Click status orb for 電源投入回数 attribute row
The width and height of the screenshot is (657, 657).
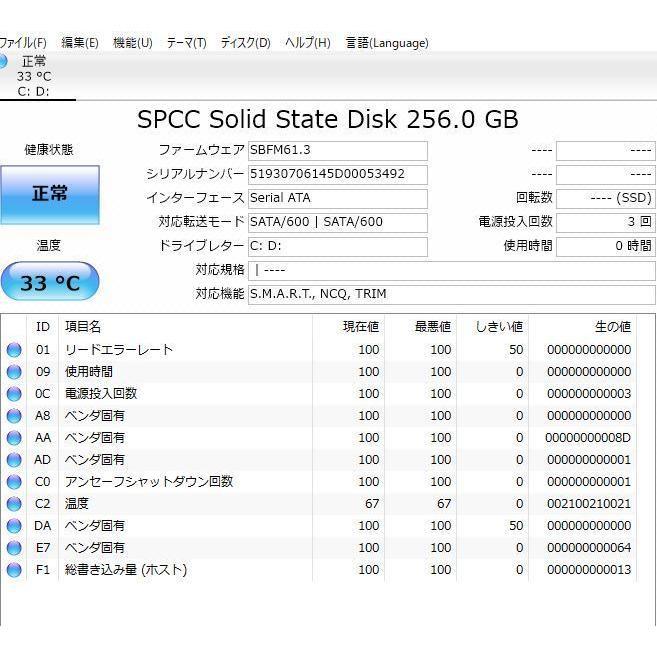pyautogui.click(x=14, y=394)
